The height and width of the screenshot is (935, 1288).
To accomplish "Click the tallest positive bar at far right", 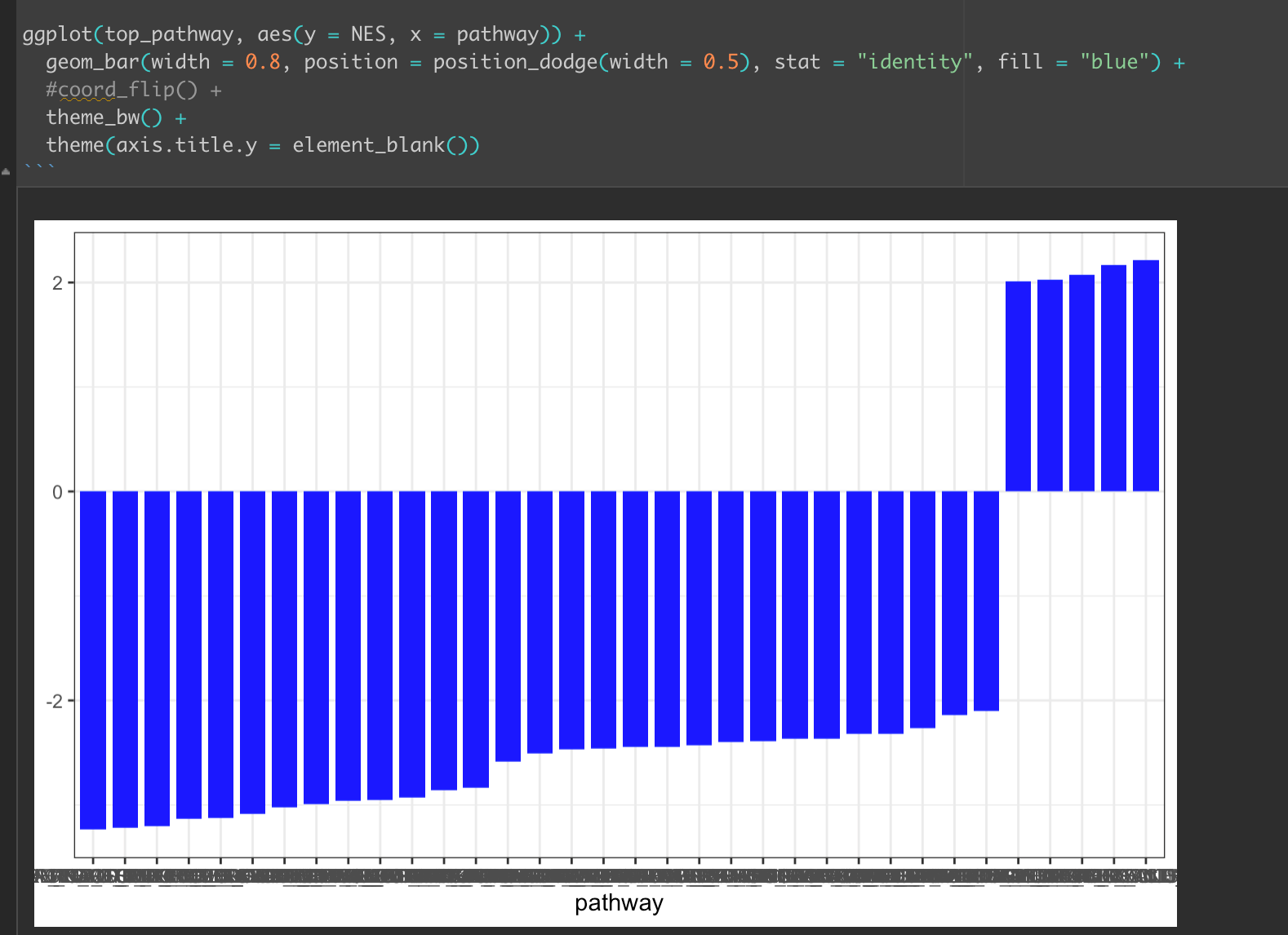I will pyautogui.click(x=1146, y=375).
